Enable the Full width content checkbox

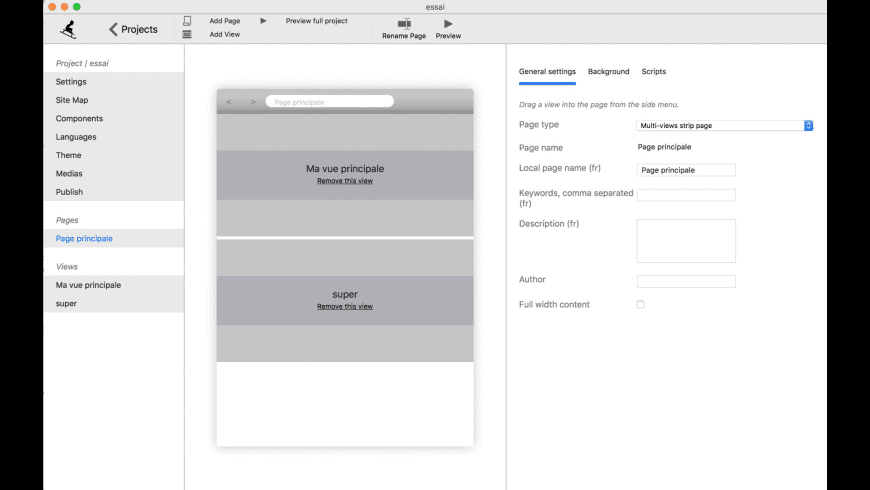point(641,304)
